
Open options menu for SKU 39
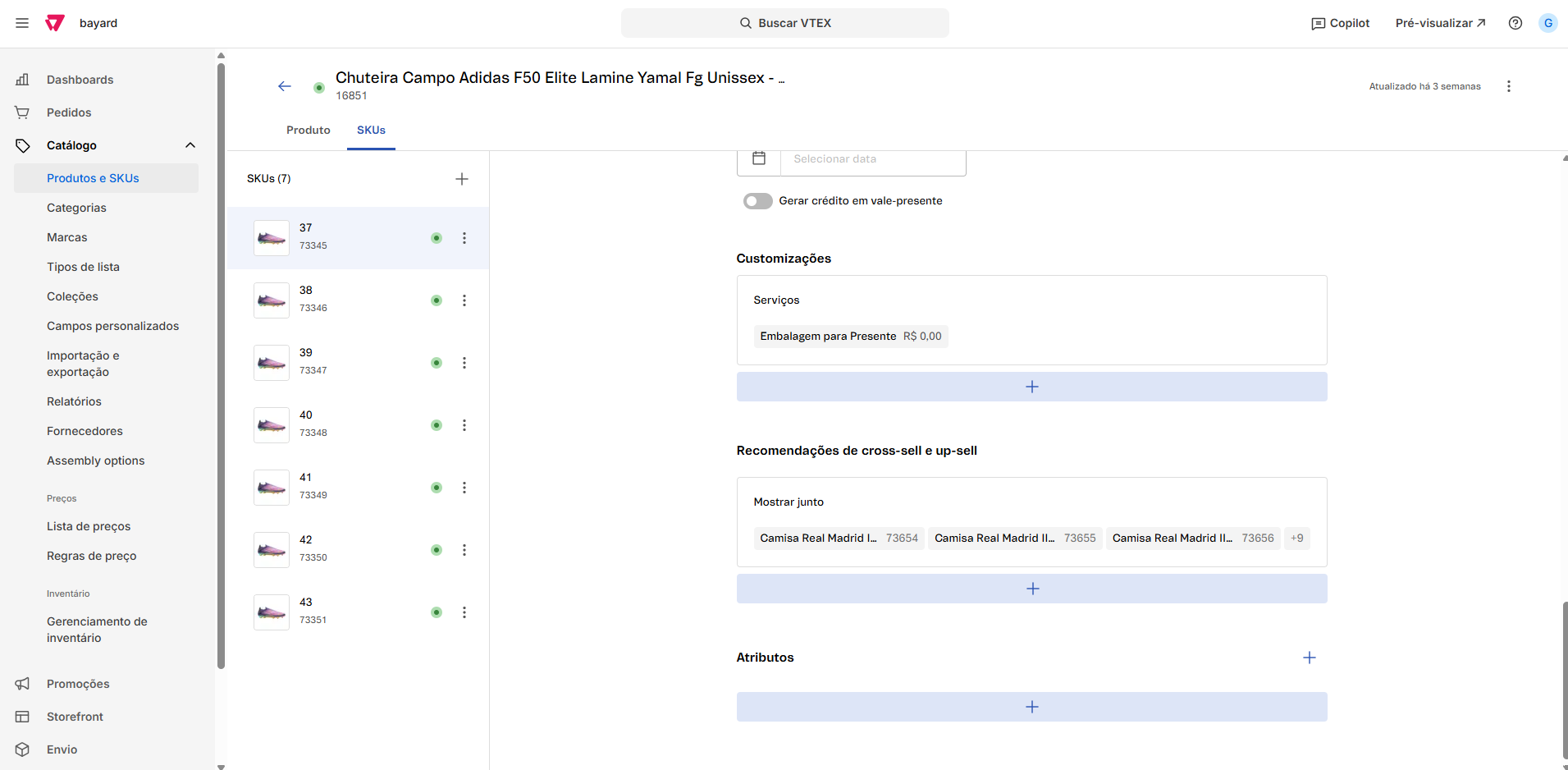464,363
